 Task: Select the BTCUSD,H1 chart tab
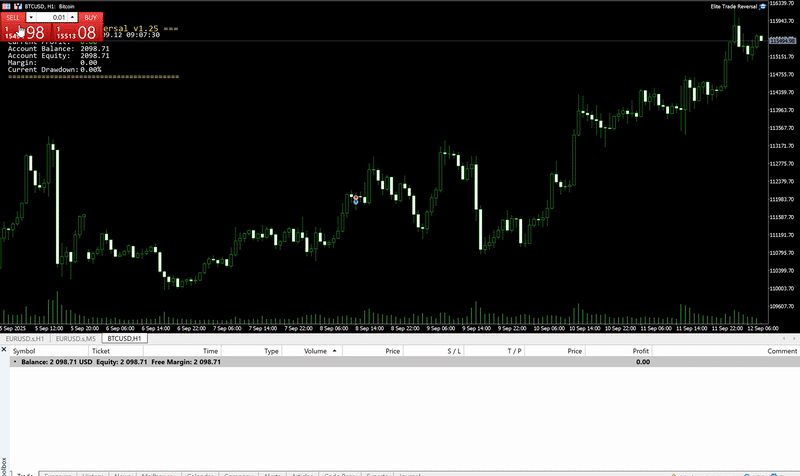(124, 338)
